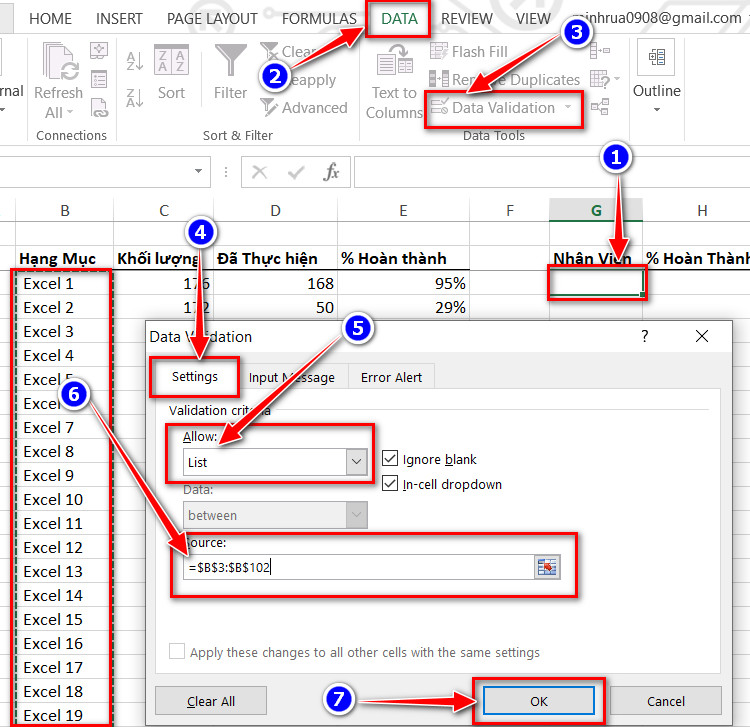Switch to the Input Message tab

pyautogui.click(x=292, y=377)
